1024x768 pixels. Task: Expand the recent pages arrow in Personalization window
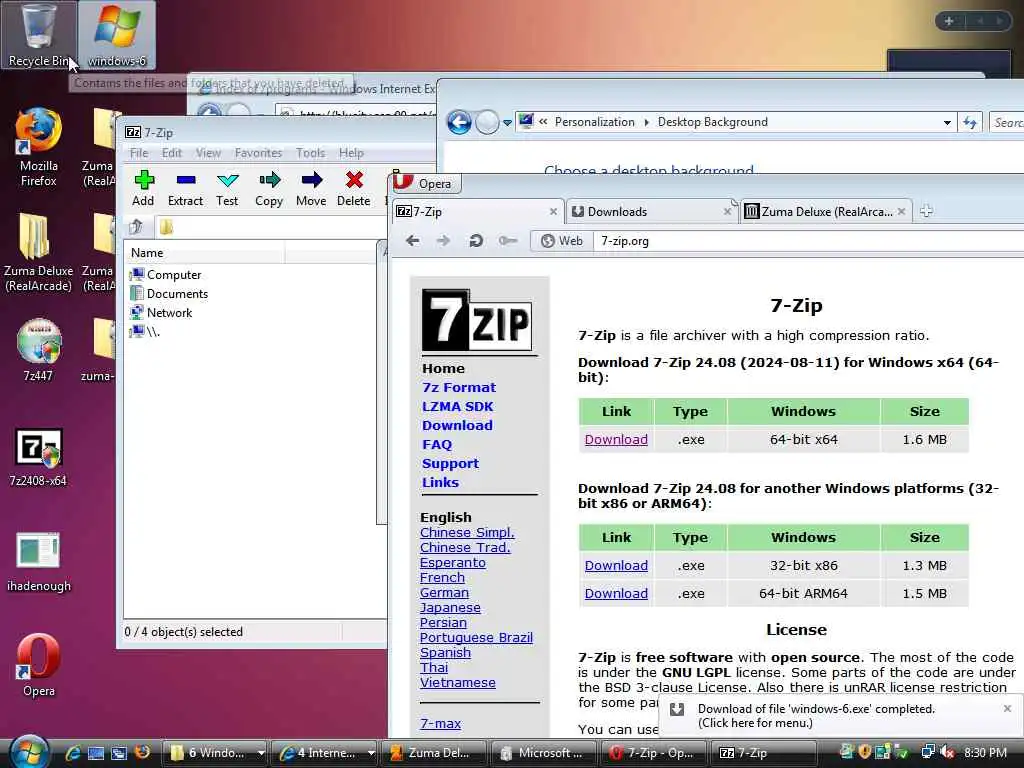(x=507, y=123)
